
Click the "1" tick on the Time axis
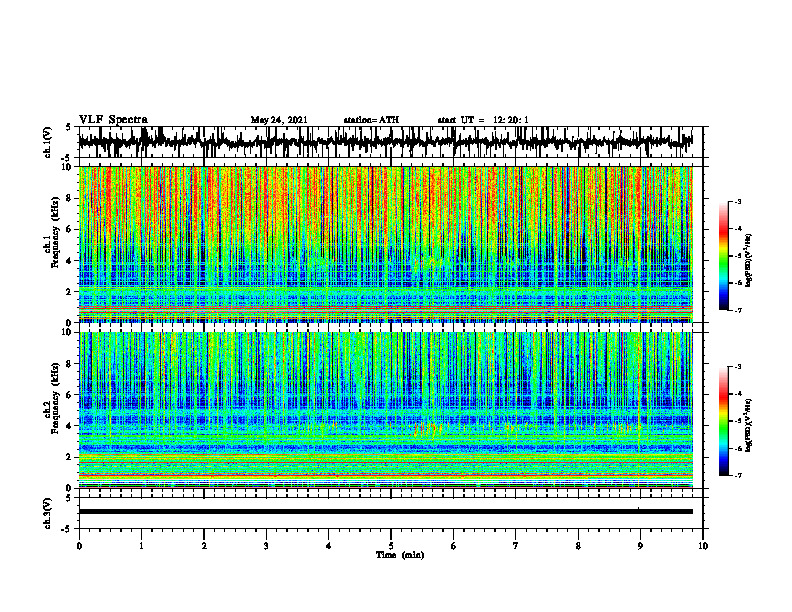(141, 546)
